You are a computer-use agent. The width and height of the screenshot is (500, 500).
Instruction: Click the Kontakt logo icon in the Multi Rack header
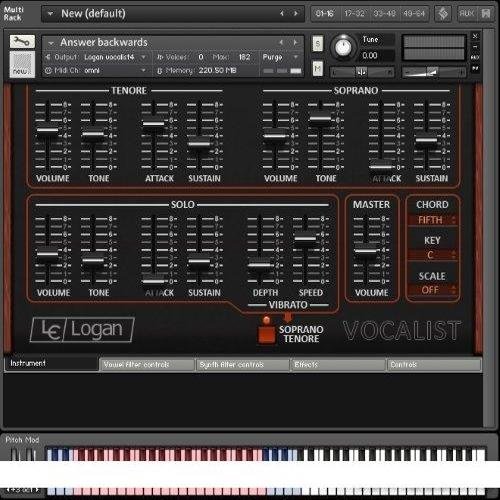443,14
